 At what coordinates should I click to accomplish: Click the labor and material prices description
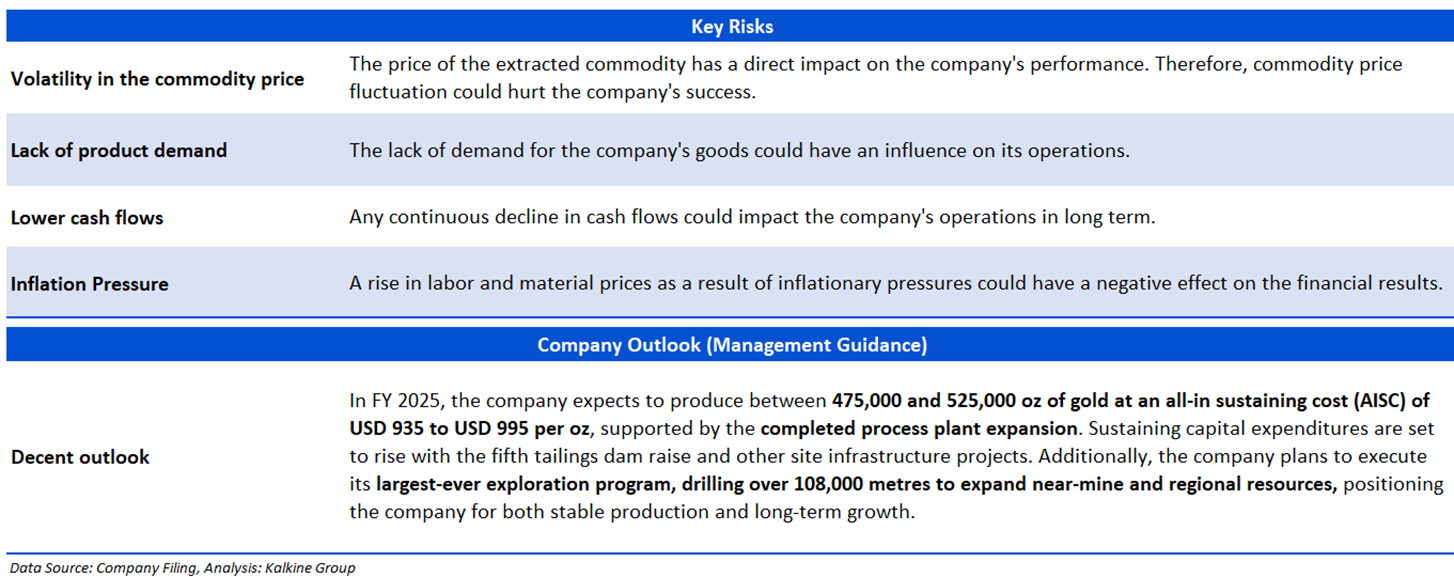(x=894, y=284)
